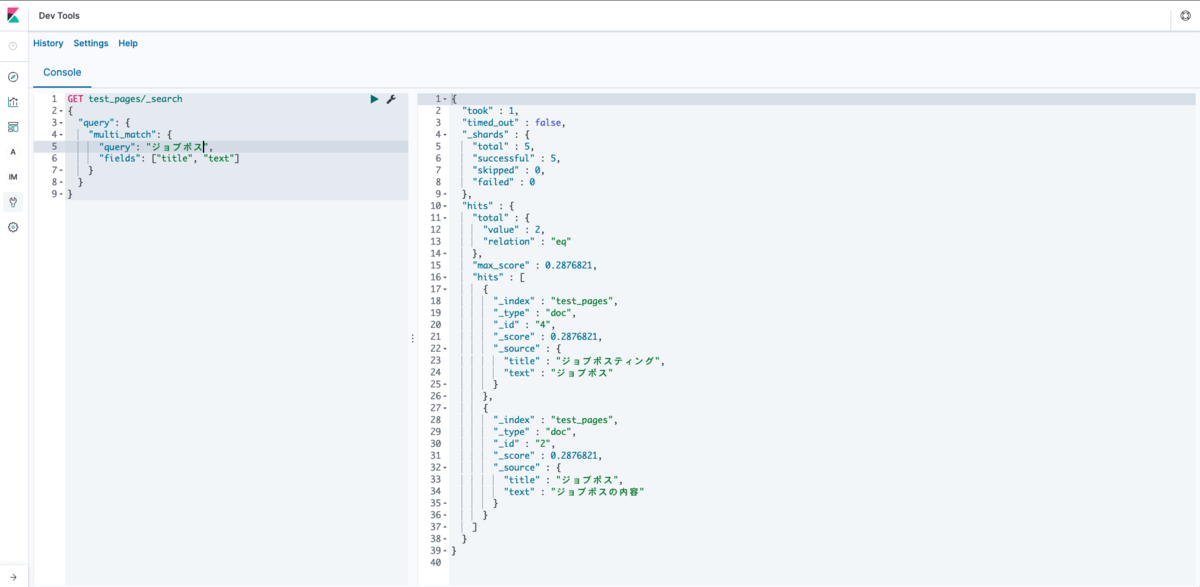Viewport: 1200px width, 587px height.
Task: Collapse the "_source" block on response line 22
Action: pos(445,349)
